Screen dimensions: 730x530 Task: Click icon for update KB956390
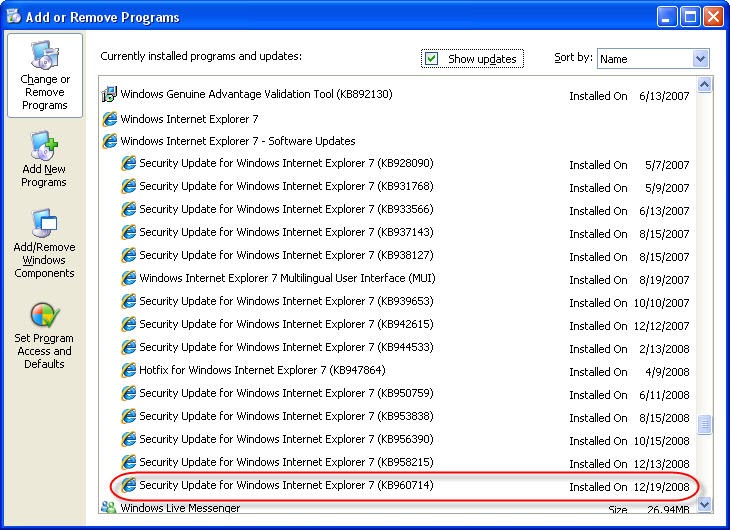click(128, 439)
